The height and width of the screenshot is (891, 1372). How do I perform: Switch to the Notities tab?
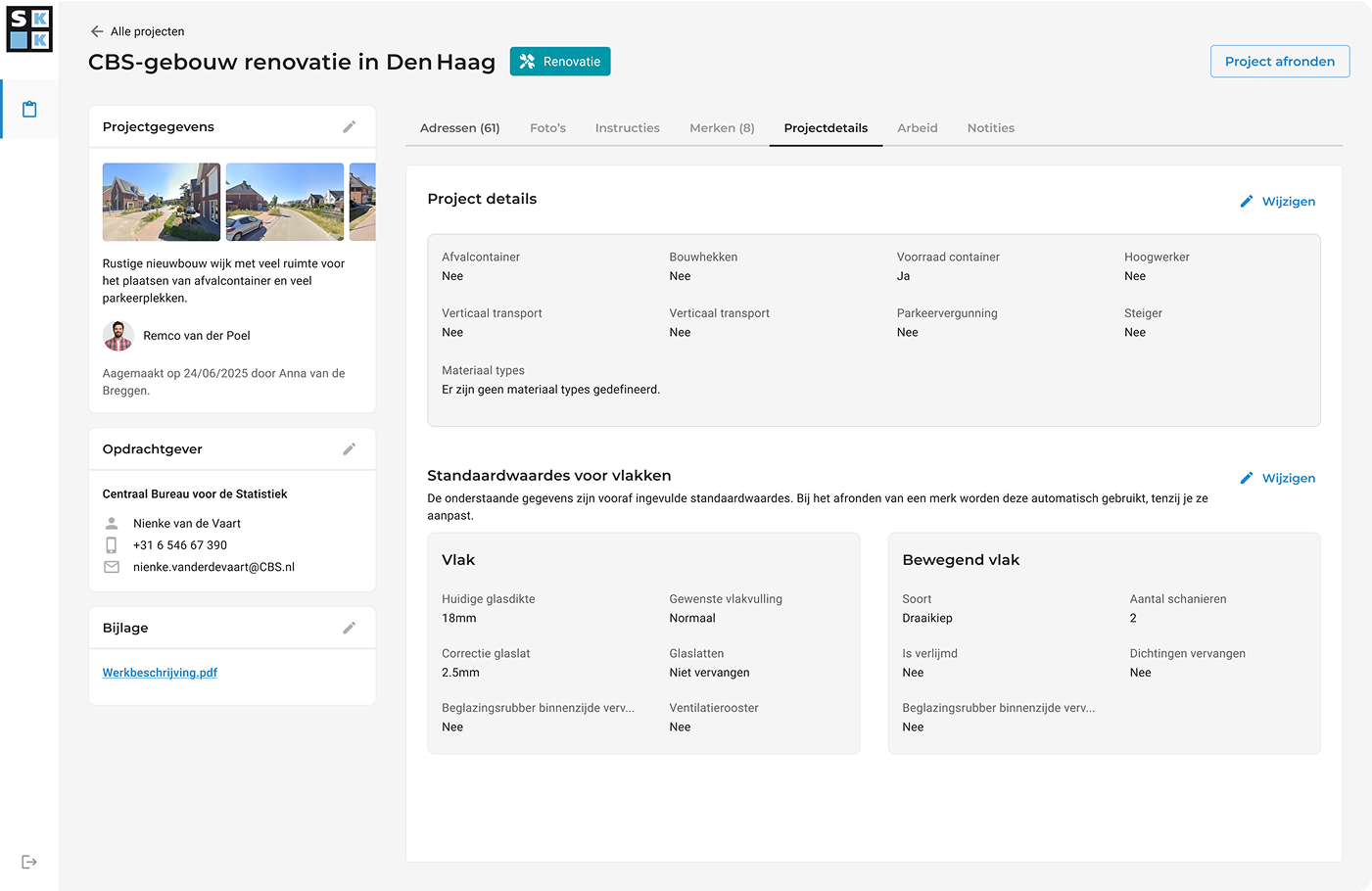coord(990,128)
